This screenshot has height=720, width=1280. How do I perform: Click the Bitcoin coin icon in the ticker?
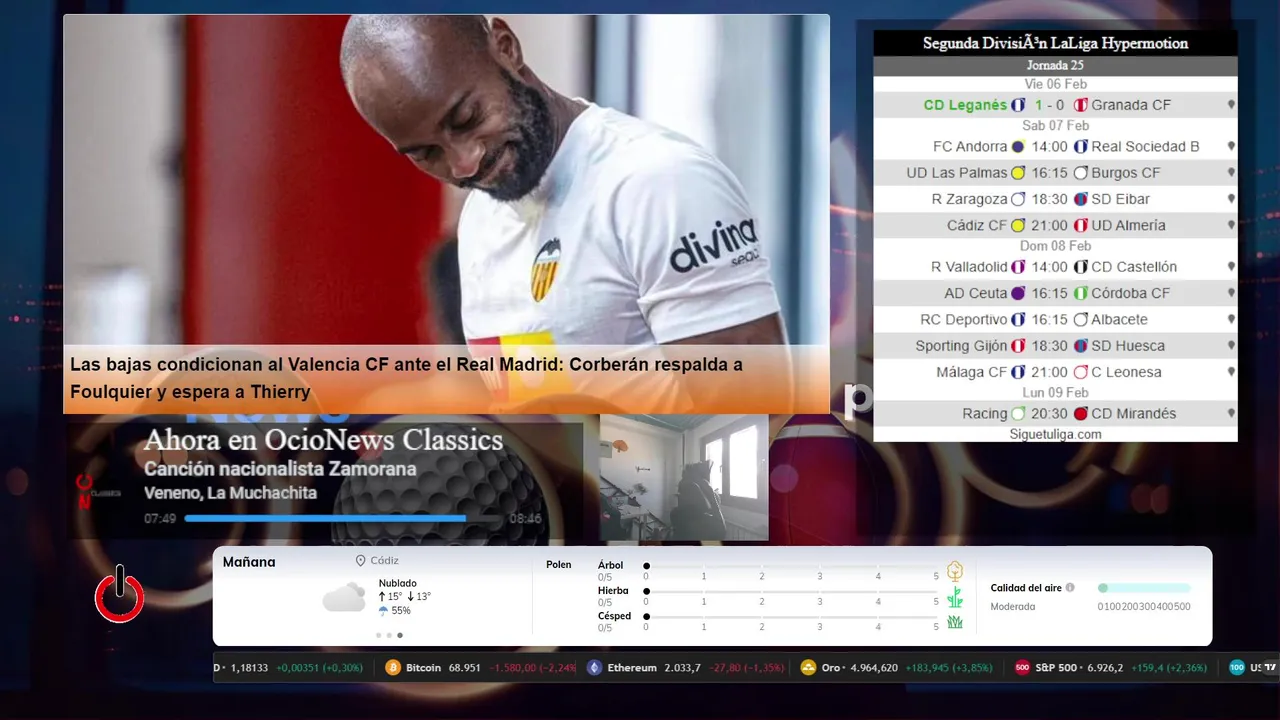(393, 668)
